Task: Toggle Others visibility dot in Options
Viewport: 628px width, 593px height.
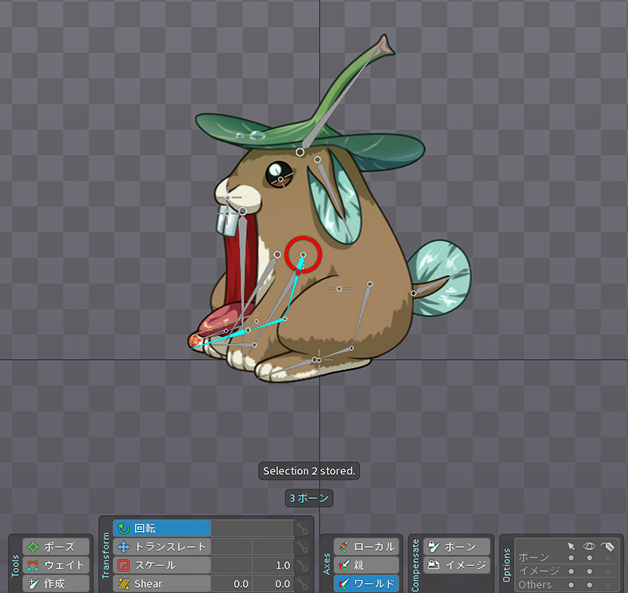Action: [x=589, y=585]
